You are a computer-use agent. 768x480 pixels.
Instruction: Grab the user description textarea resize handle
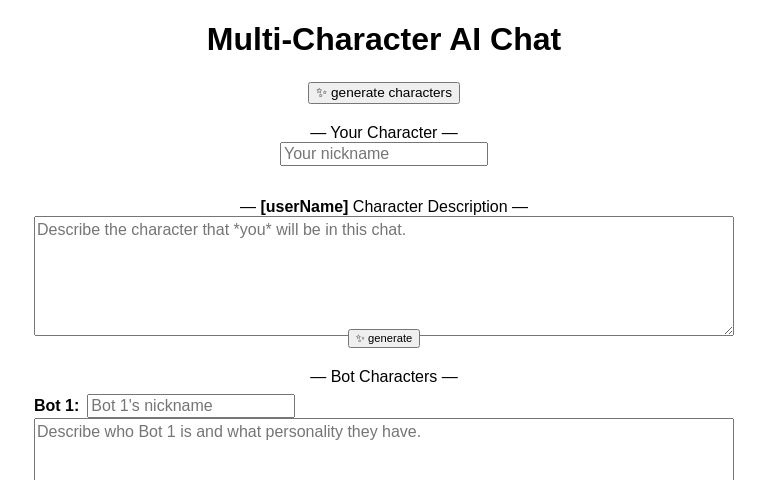pos(728,330)
